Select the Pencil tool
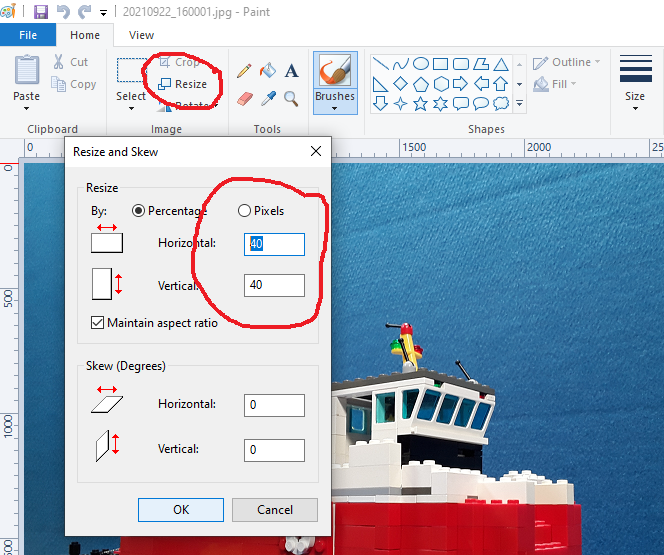This screenshot has height=555, width=664. click(243, 71)
